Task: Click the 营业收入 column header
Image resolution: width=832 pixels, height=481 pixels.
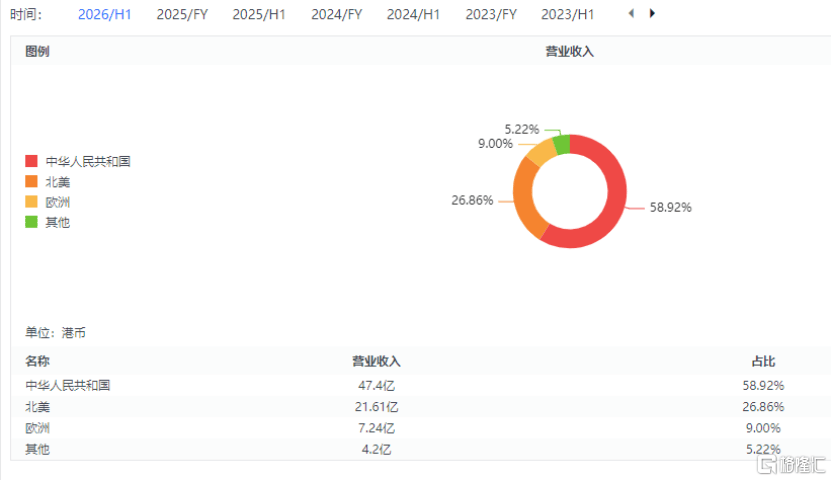Action: 376,361
